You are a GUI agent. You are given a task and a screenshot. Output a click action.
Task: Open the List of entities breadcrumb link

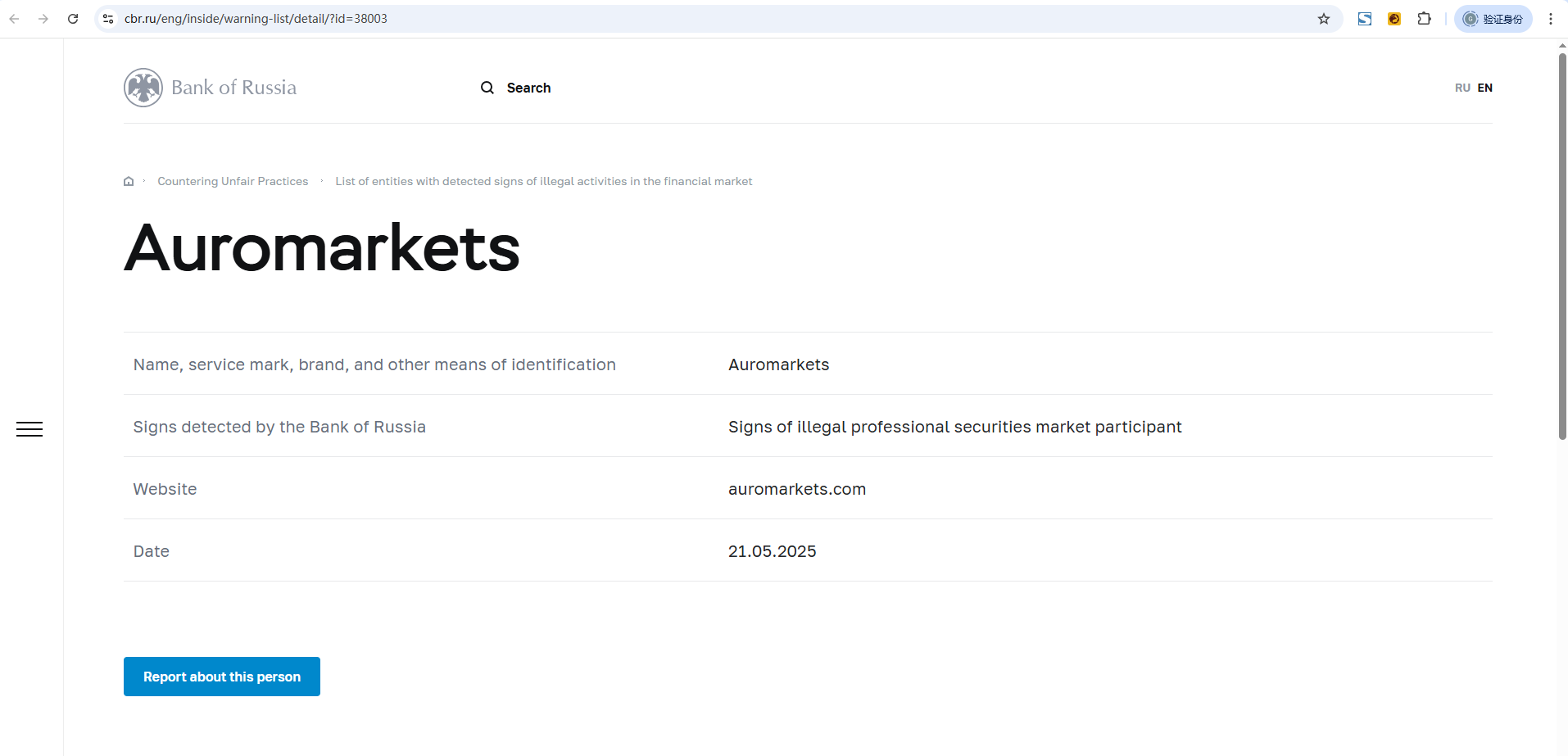pyautogui.click(x=543, y=182)
